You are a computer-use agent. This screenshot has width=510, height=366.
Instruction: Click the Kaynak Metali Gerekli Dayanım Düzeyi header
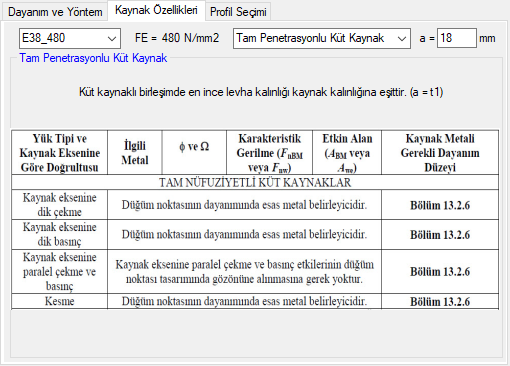pyautogui.click(x=440, y=153)
